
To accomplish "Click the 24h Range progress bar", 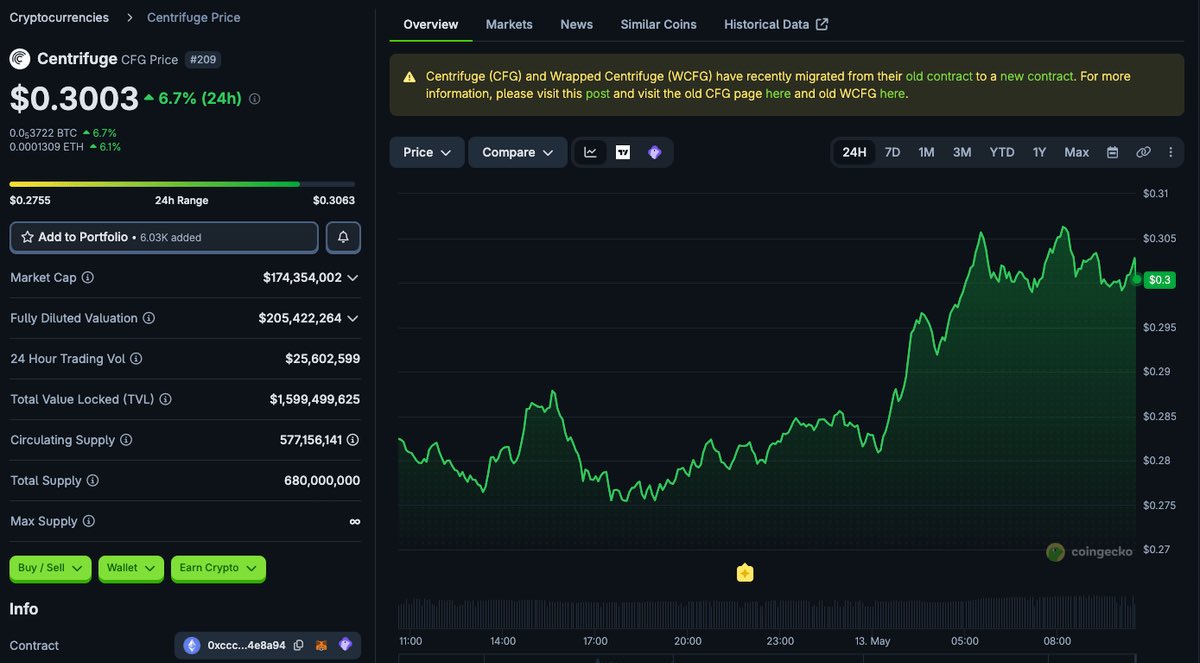I will (x=182, y=184).
